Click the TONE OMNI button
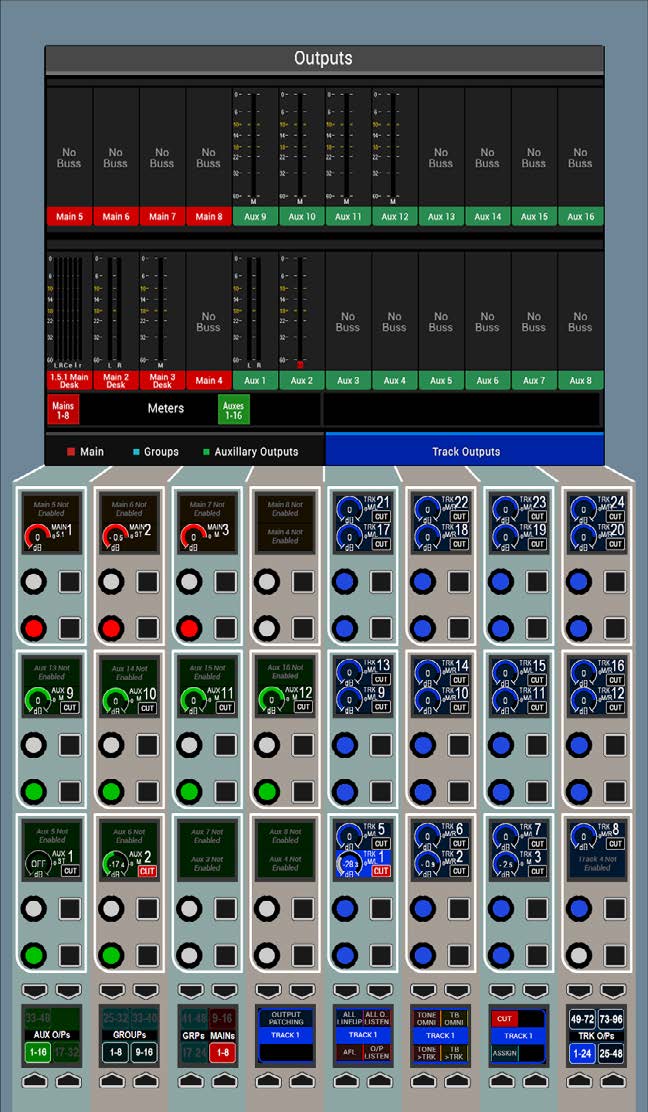Viewport: 648px width, 1112px height. [427, 1019]
